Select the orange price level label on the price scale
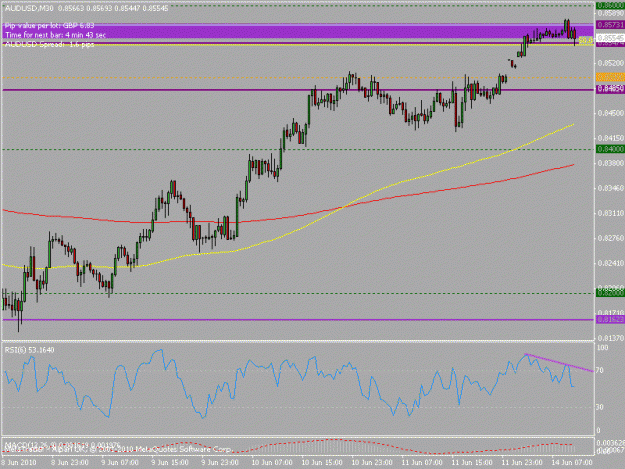Viewport: 625px width, 469px height. point(610,77)
